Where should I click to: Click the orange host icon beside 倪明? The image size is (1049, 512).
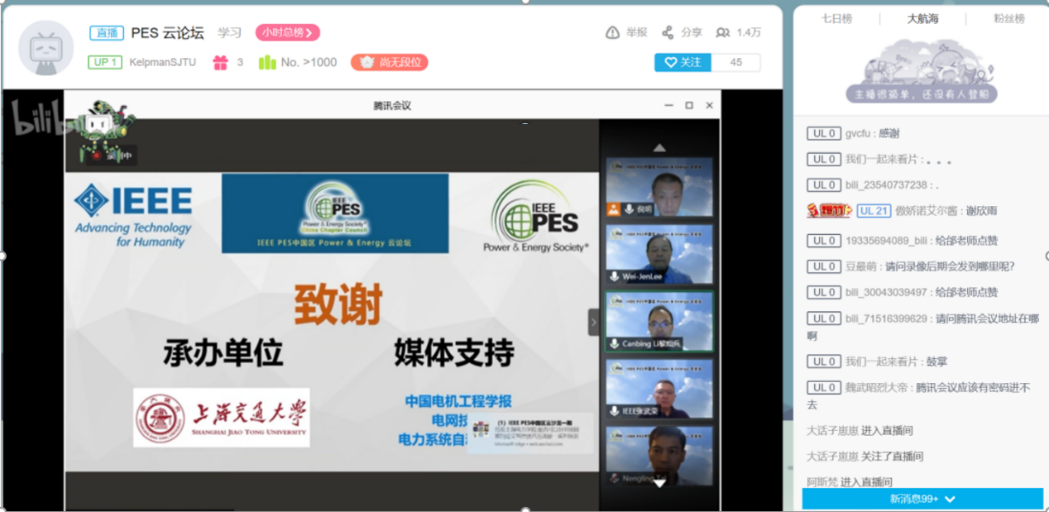pyautogui.click(x=613, y=209)
